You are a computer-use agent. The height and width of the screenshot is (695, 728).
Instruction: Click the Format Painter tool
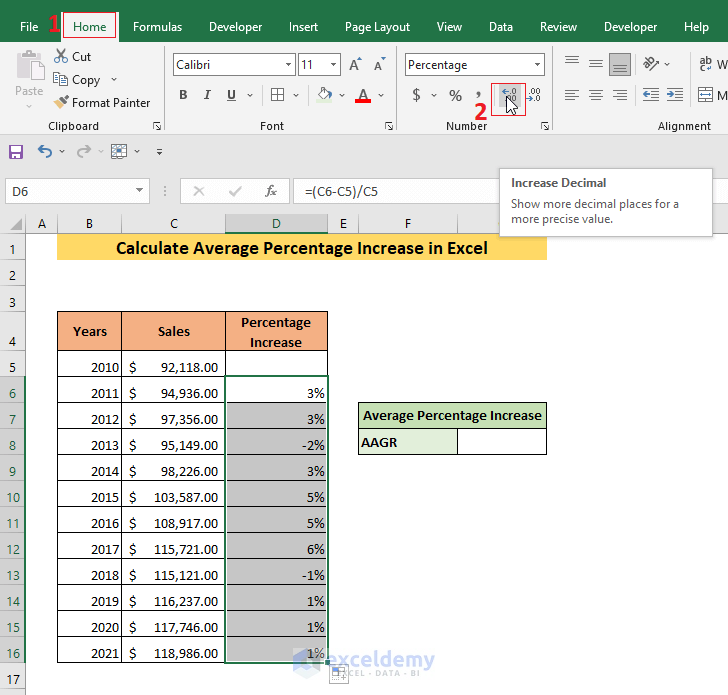pyautogui.click(x=101, y=102)
